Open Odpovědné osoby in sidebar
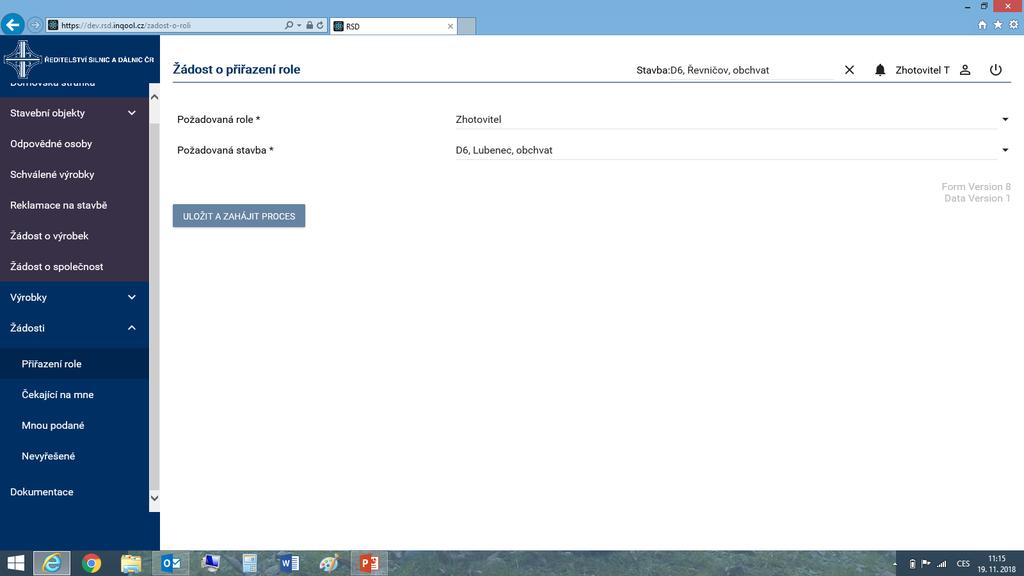The width and height of the screenshot is (1024, 576). tap(74, 144)
